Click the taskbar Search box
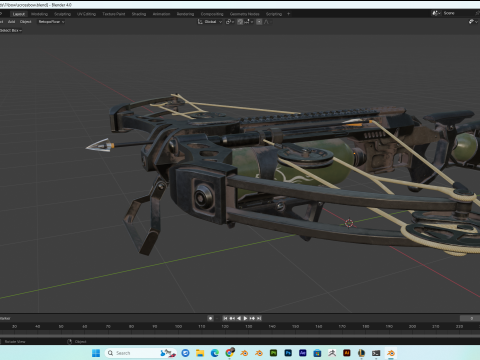 point(140,353)
